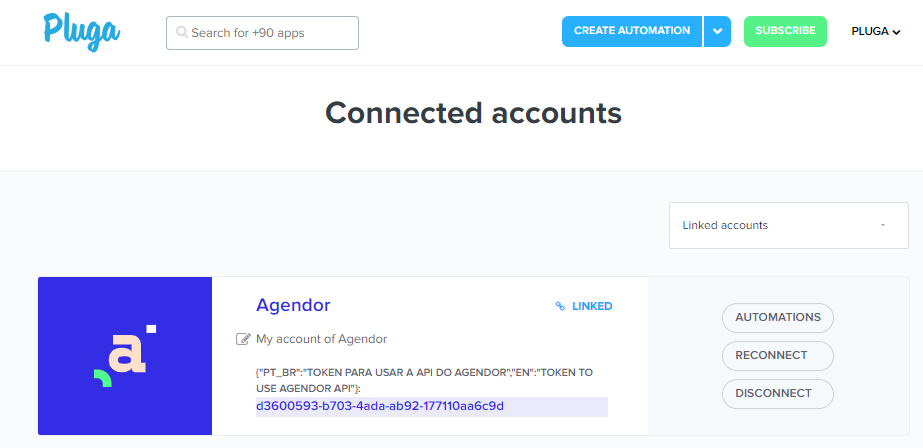Click the edit pencil icon beside account name
923x448 pixels.
pos(243,339)
